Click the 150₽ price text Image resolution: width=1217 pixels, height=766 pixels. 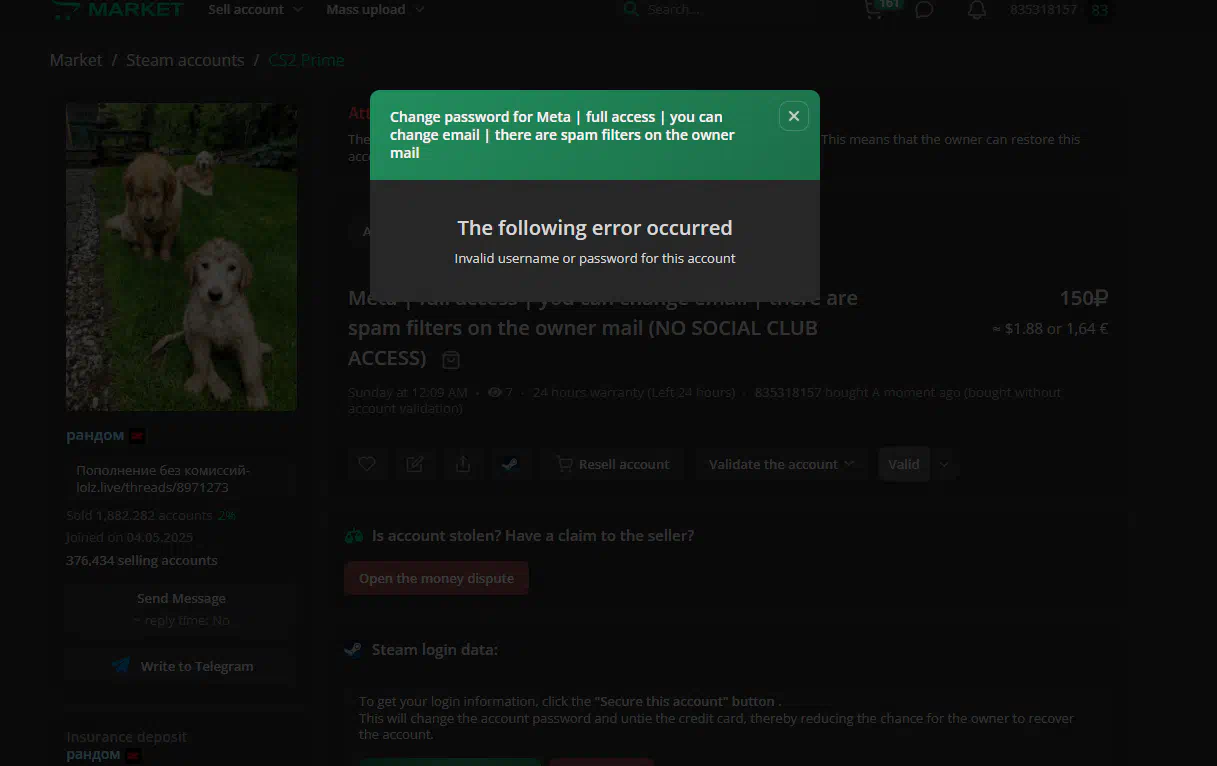pos(1084,298)
